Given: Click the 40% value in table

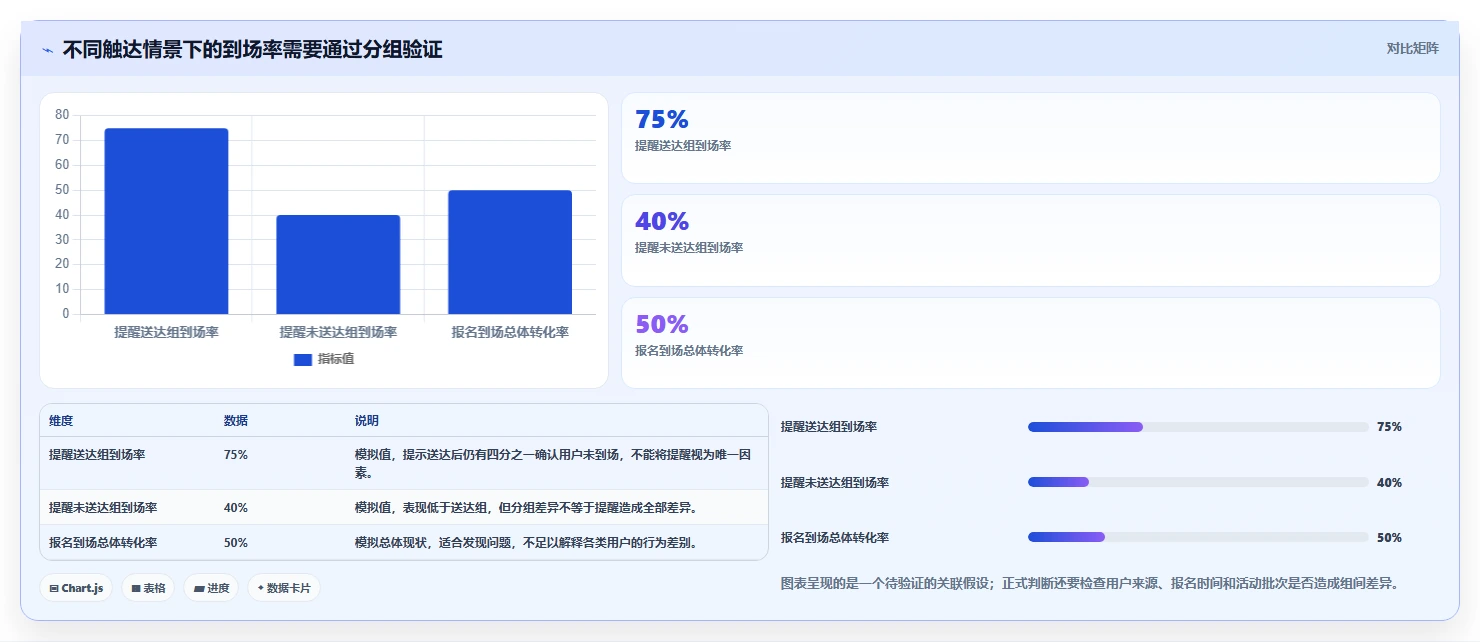Looking at the screenshot, I should coord(236,507).
